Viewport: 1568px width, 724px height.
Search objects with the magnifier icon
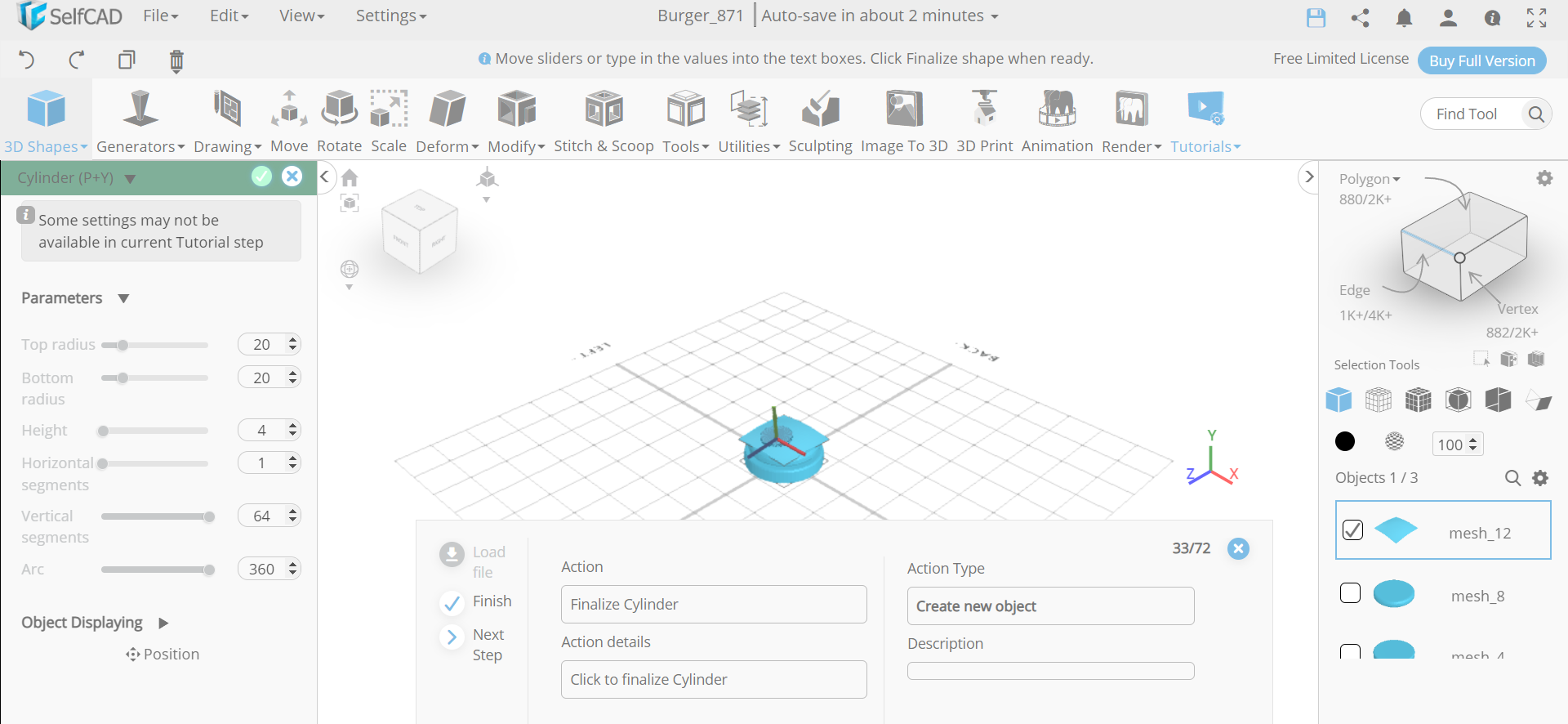1512,478
